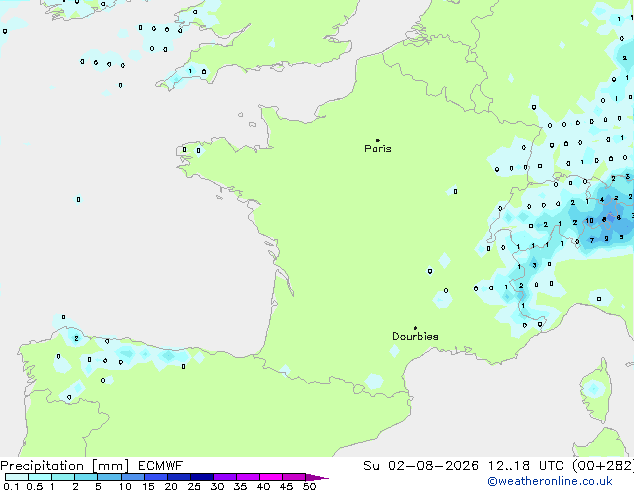This screenshot has height=490, width=634.
Task: Click the 7 mm precipitation value on the map
Action: [592, 241]
